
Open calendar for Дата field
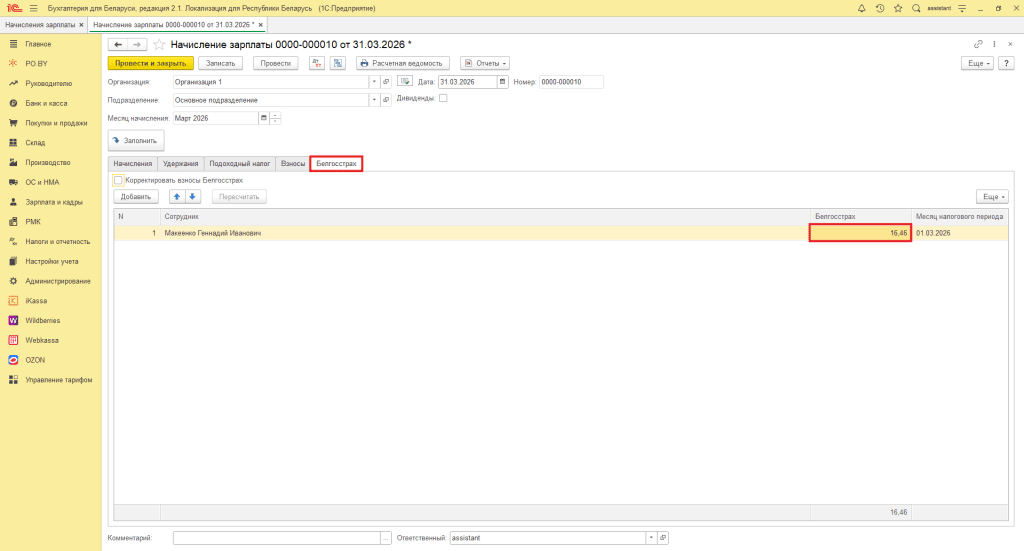coord(502,82)
